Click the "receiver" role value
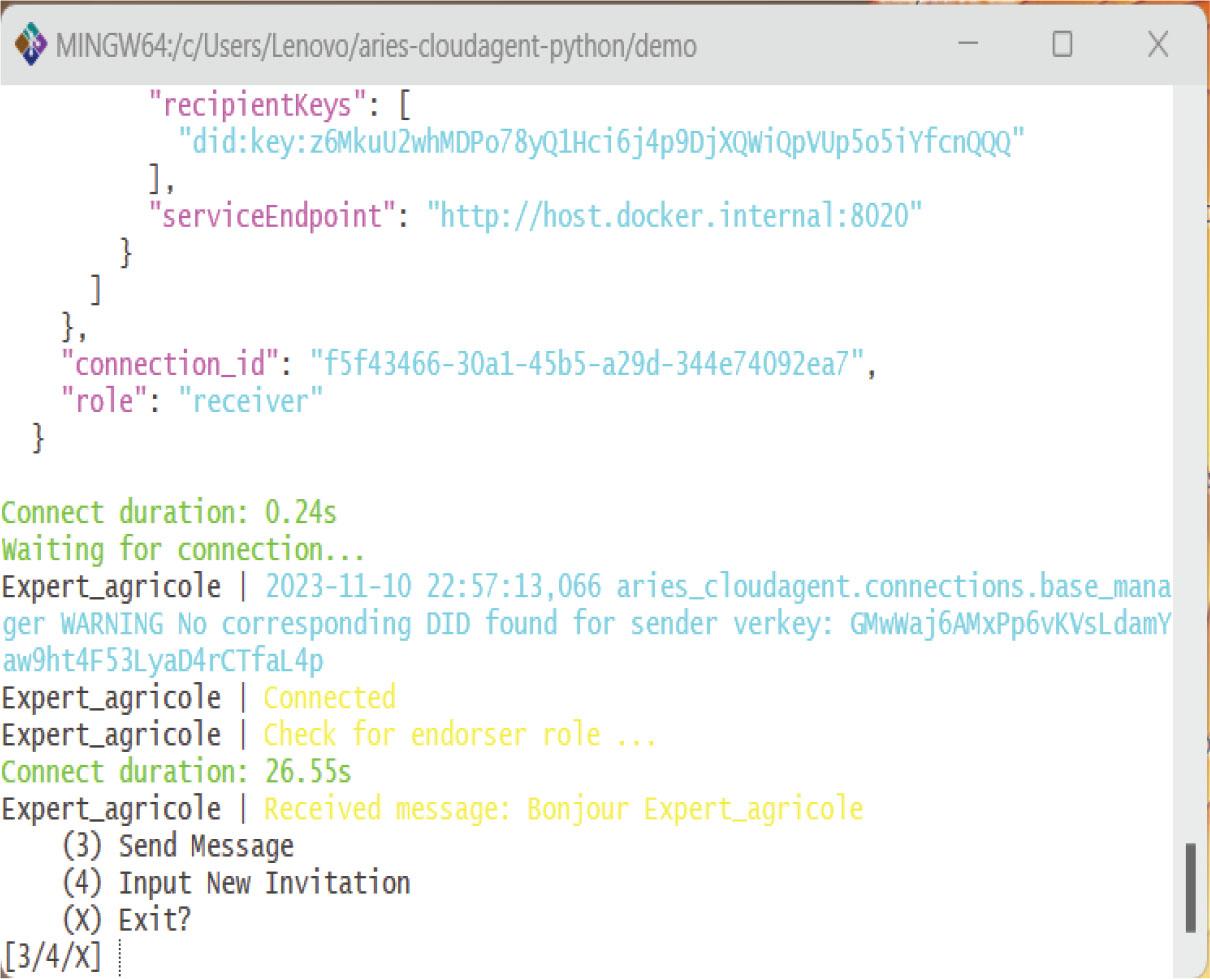Screen dimensions: 1210x979 (x=251, y=401)
